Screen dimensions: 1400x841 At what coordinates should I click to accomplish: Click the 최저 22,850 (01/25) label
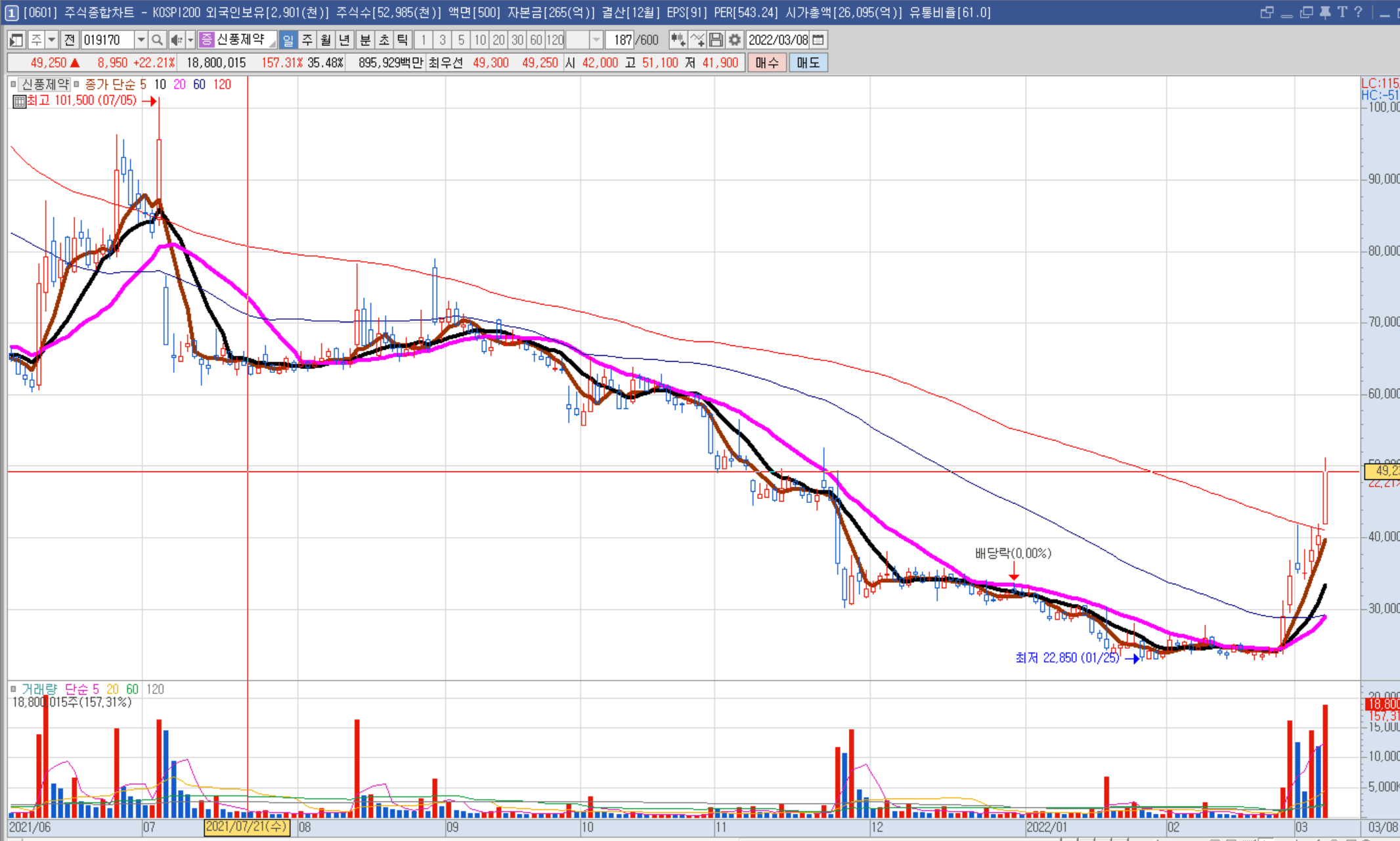(1067, 658)
